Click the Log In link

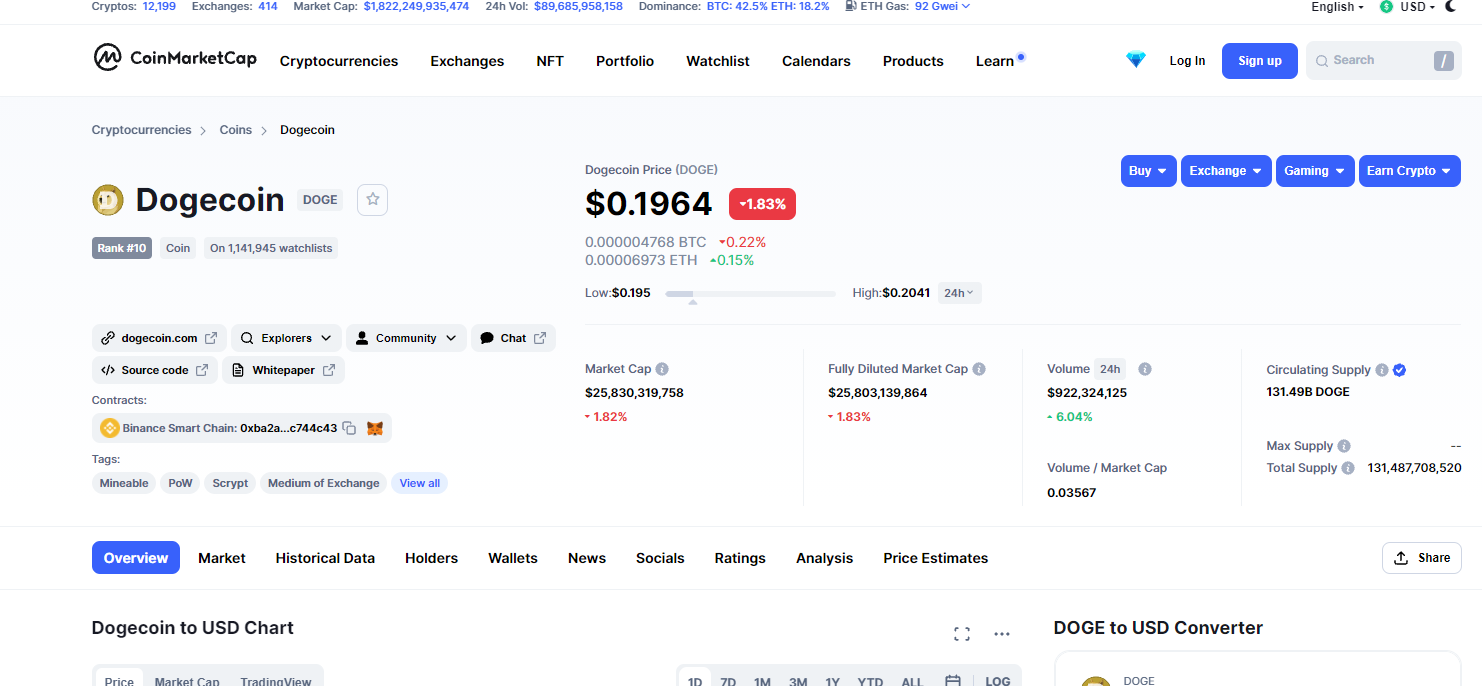coord(1187,61)
